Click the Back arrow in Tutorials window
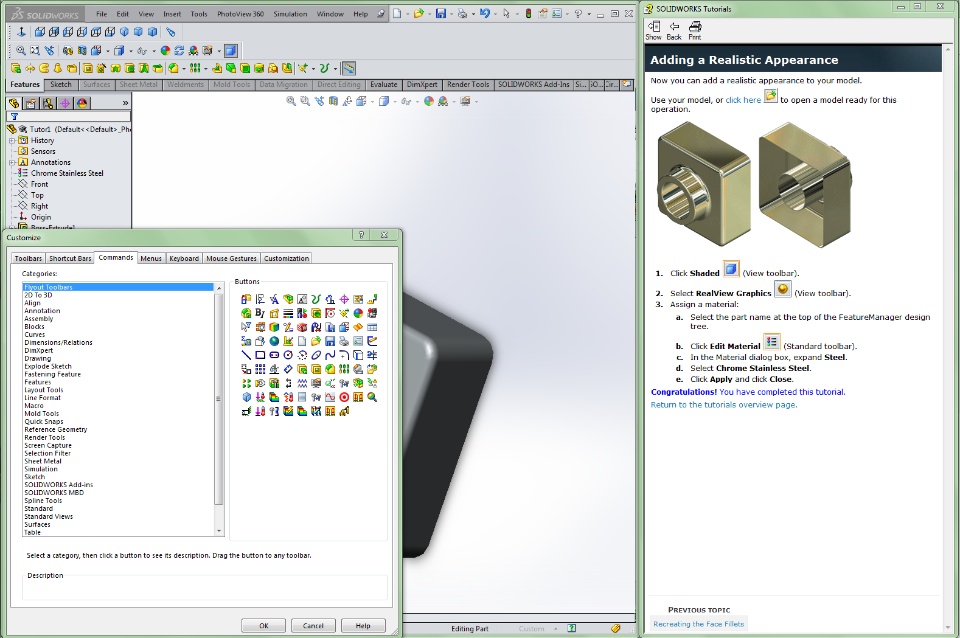The image size is (960, 638). pos(674,30)
